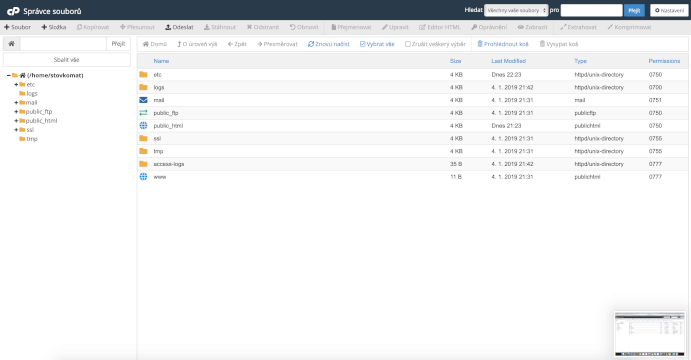The height and width of the screenshot is (360, 691).
Task: Select logs folder in the tree
Action: pos(32,93)
